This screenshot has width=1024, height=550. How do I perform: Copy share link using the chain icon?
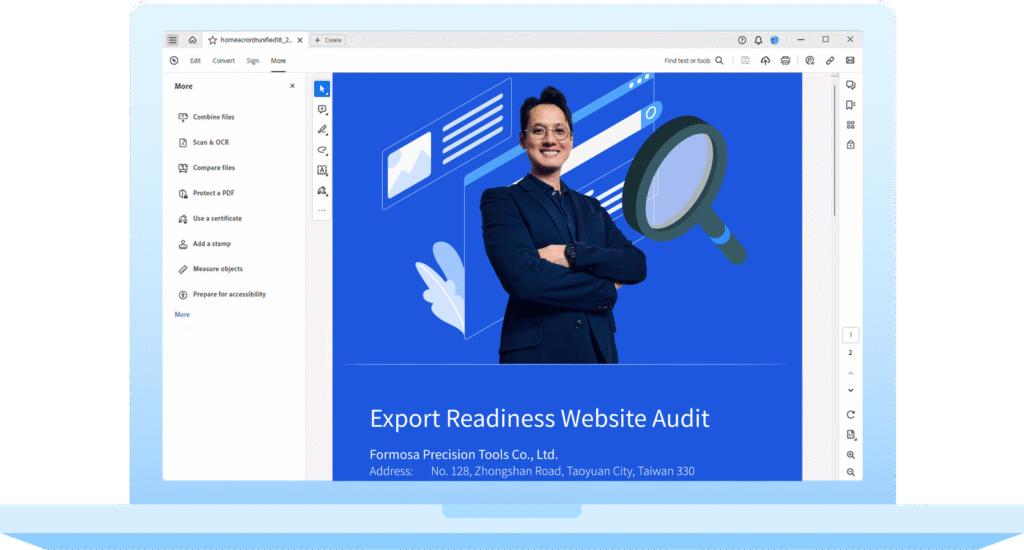tap(830, 61)
